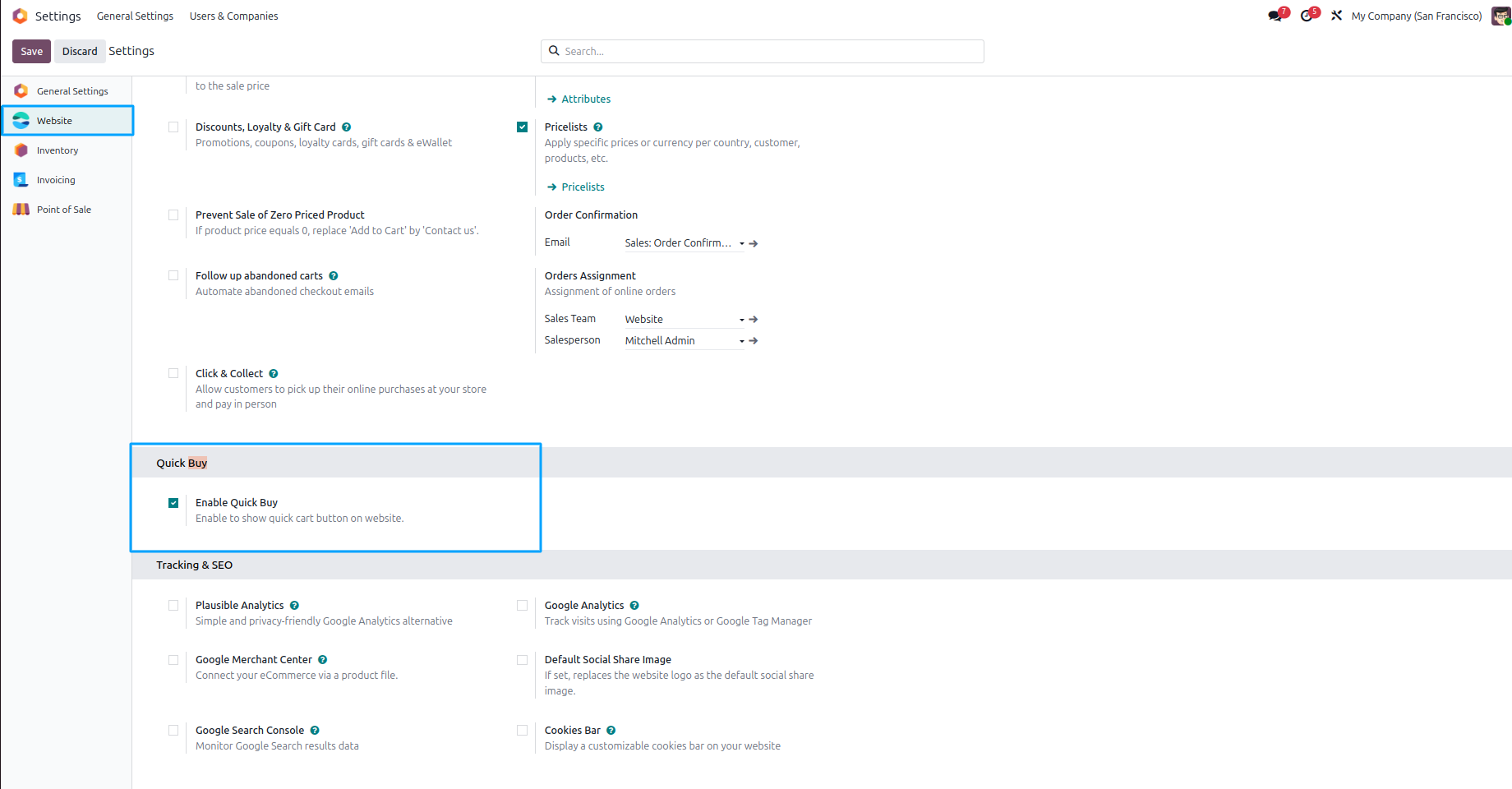Click the Odoo Settings app logo
Screen dimensions: 1512x789
pyautogui.click(x=21, y=16)
